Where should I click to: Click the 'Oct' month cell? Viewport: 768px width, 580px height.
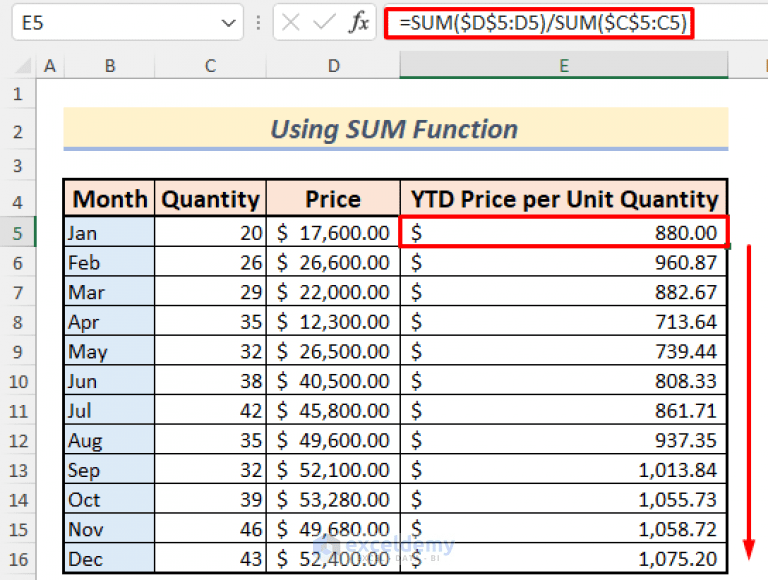[x=110, y=500]
